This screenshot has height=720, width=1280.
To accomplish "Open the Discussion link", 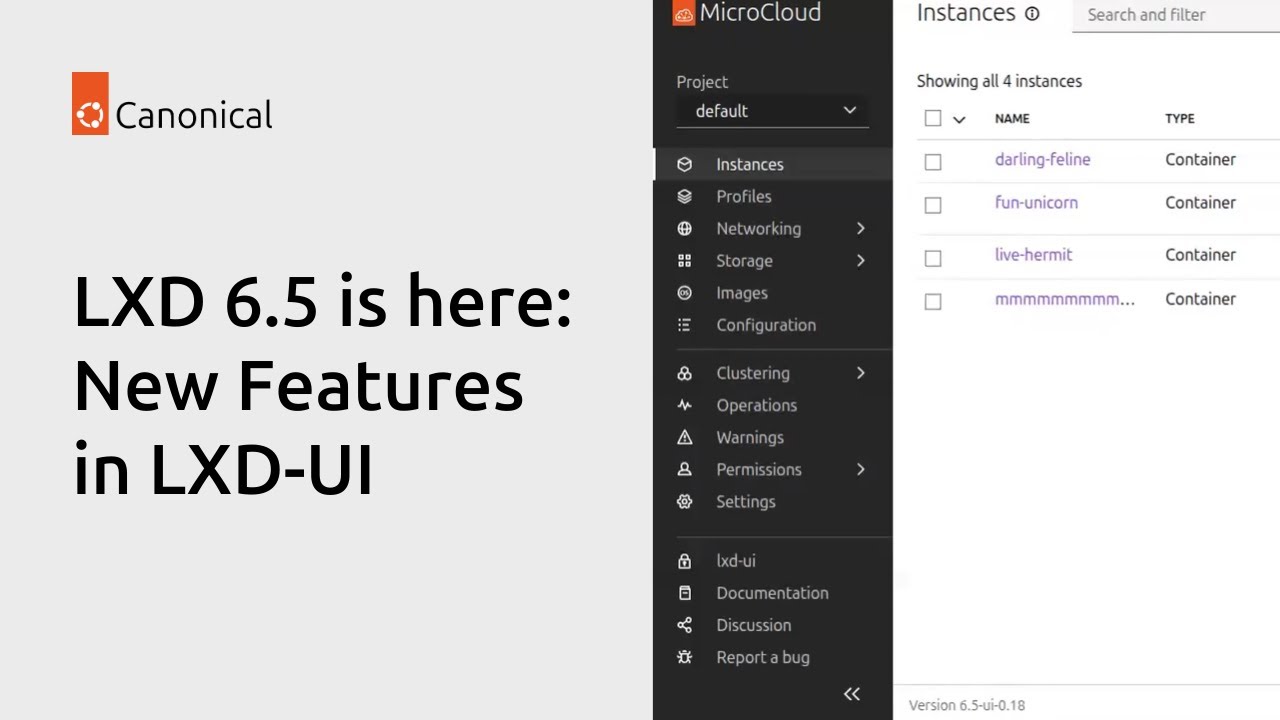I will click(753, 625).
